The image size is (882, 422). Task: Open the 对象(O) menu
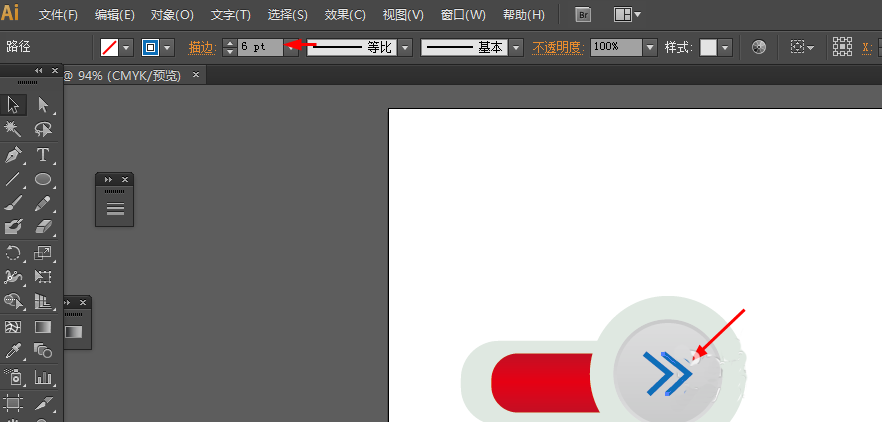click(172, 15)
